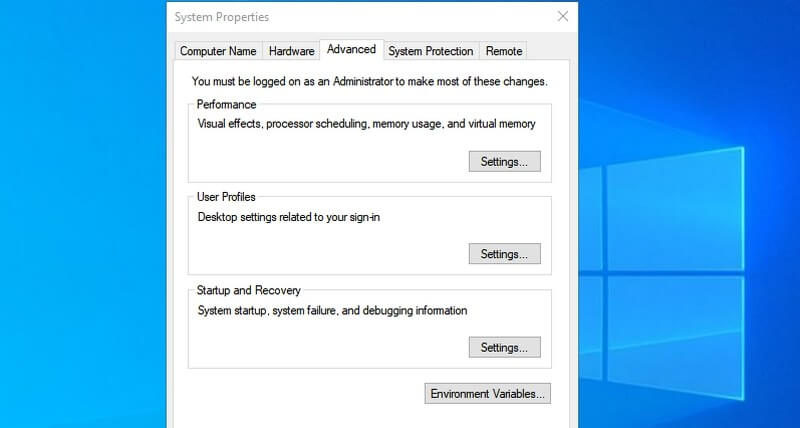Click the 'Visual effects, processor scheduling' description

366,124
